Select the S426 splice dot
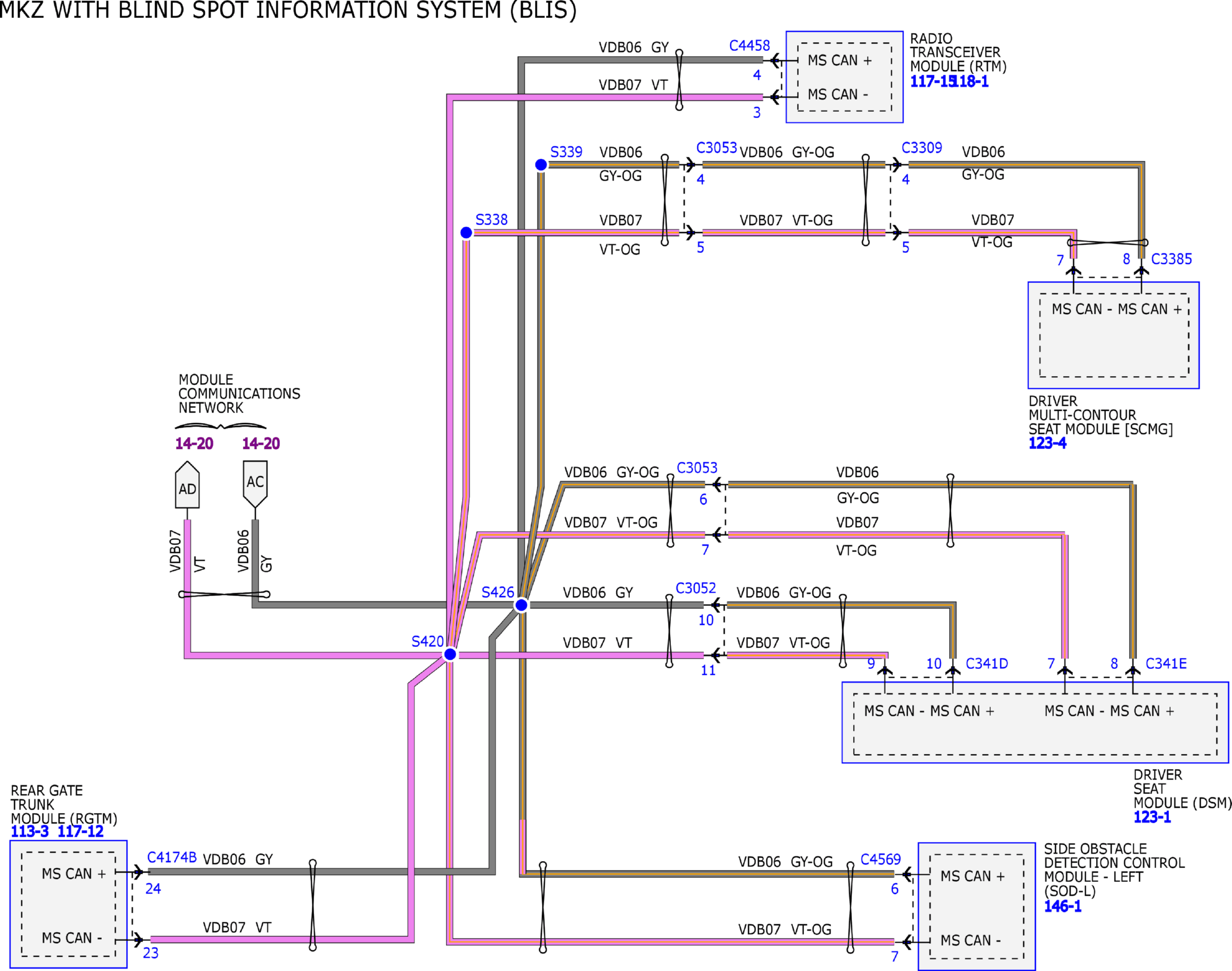Image resolution: width=1232 pixels, height=971 pixels. click(x=521, y=605)
